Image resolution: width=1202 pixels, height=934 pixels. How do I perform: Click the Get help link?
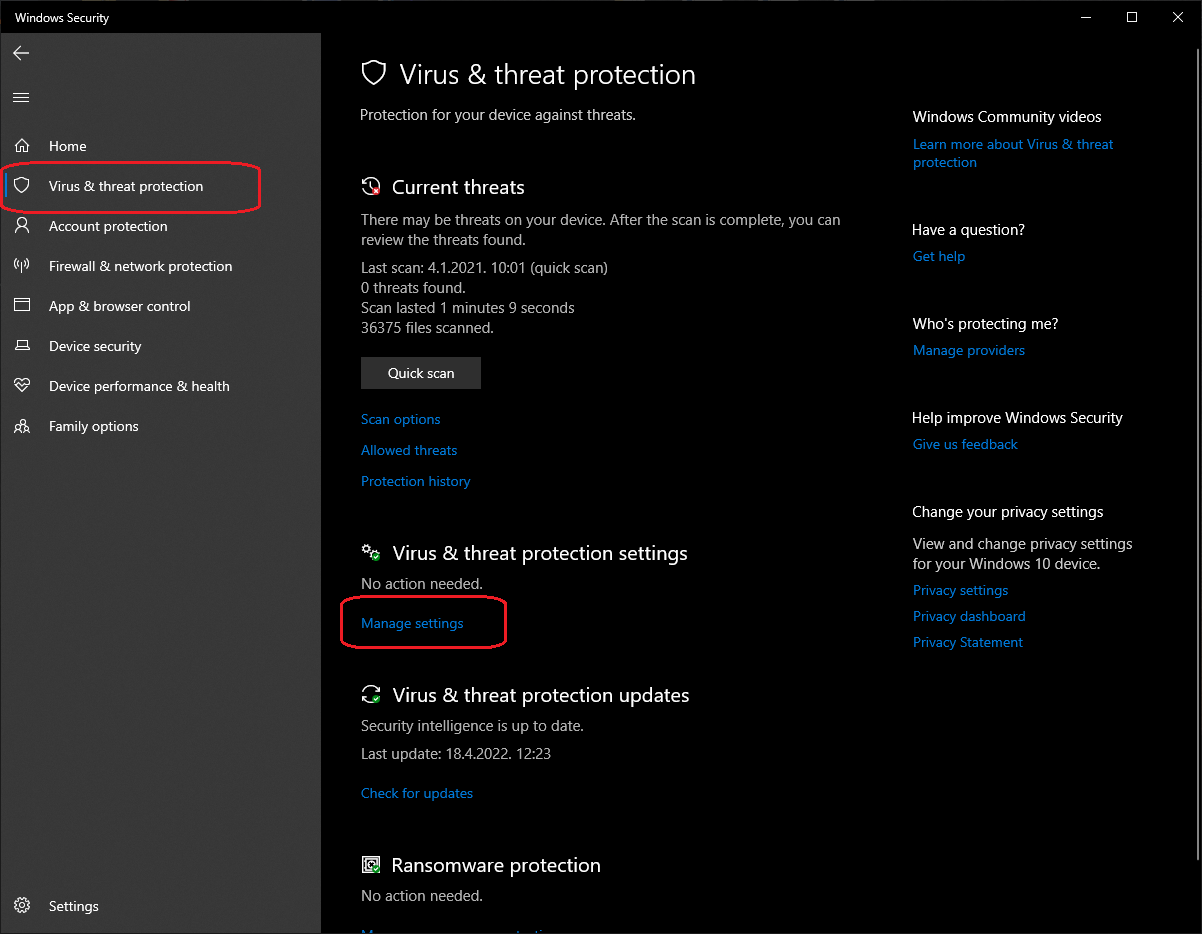939,256
